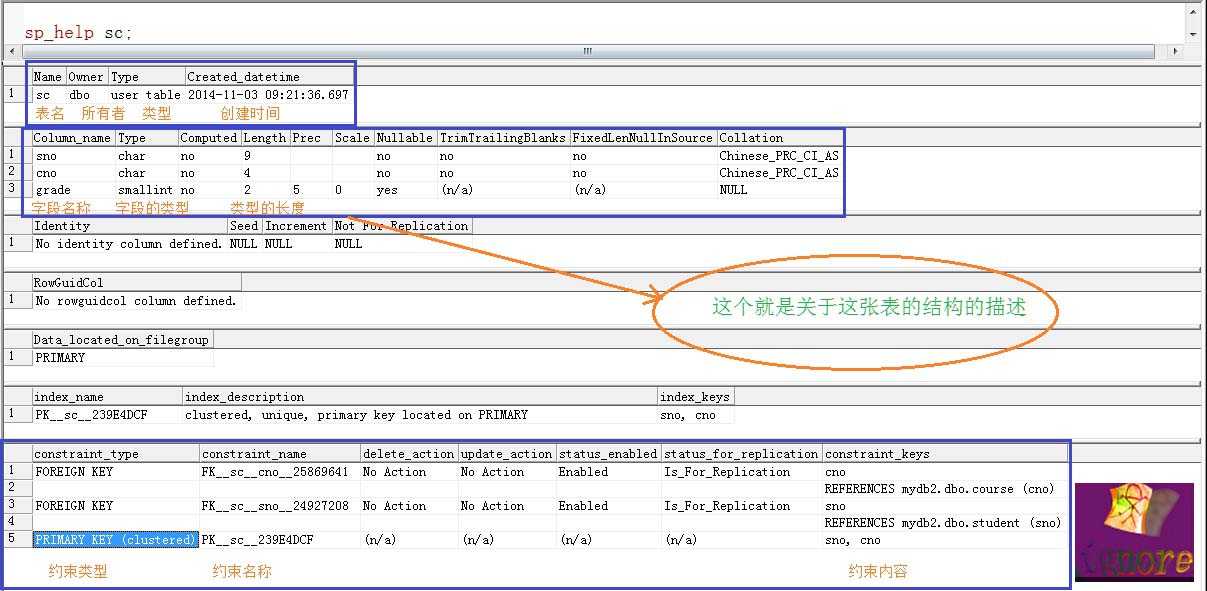Select the 'status_for_replication' column header
The width and height of the screenshot is (1207, 591).
pyautogui.click(x=742, y=454)
